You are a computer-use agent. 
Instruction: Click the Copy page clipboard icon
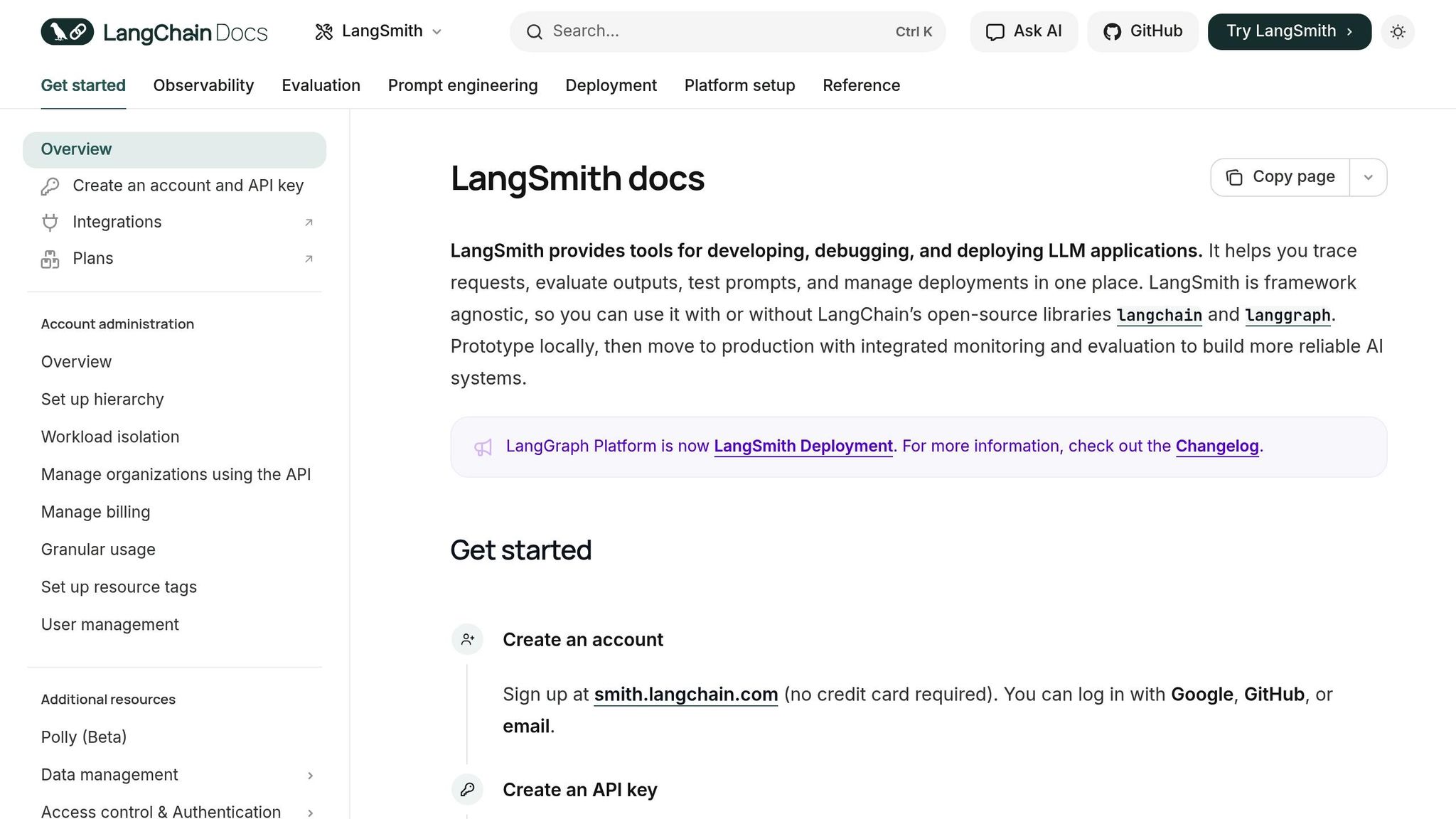point(1233,176)
